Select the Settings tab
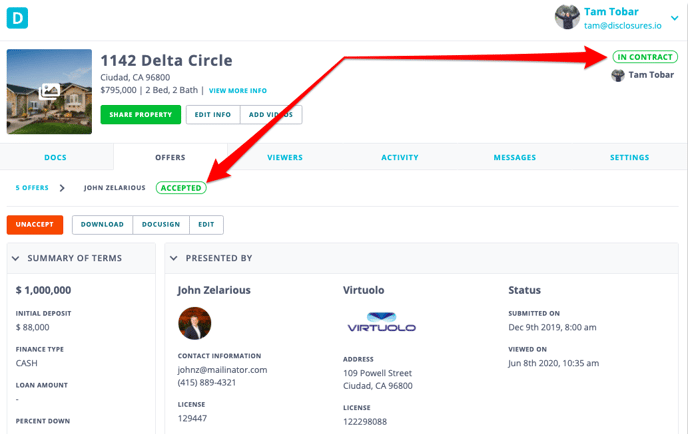Viewport: 688px width, 434px height. coord(629,157)
